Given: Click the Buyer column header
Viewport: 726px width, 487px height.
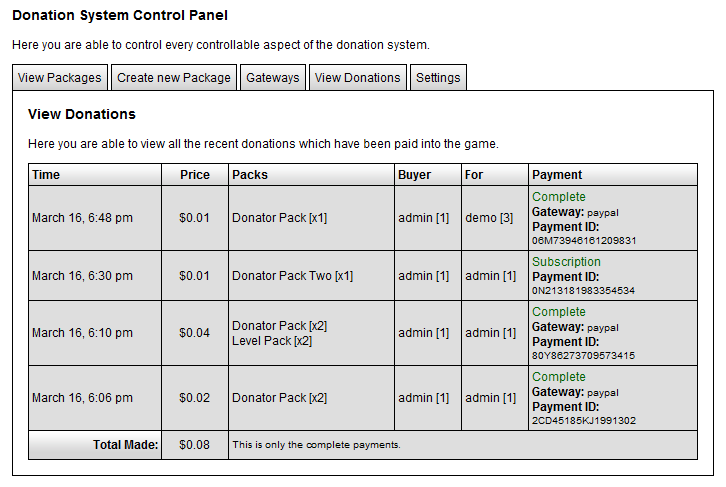Looking at the screenshot, I should coord(415,175).
